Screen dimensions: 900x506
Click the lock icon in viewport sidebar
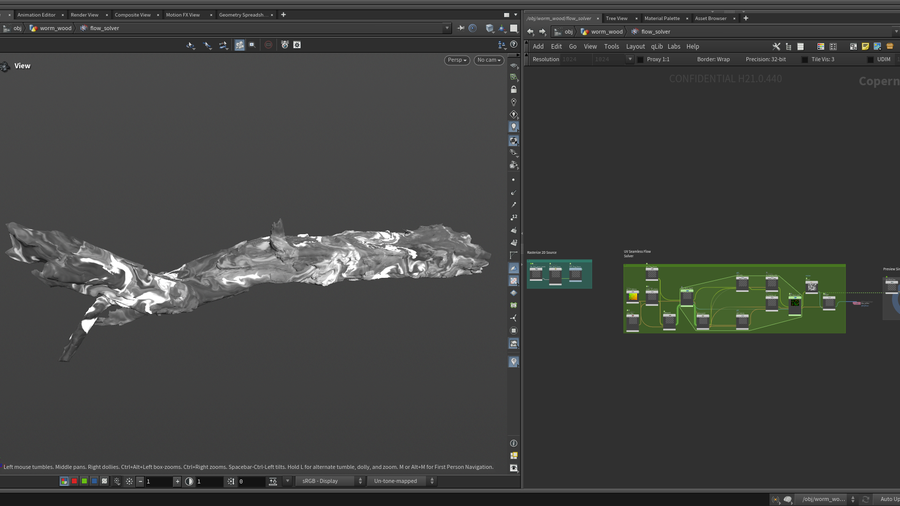[x=514, y=90]
